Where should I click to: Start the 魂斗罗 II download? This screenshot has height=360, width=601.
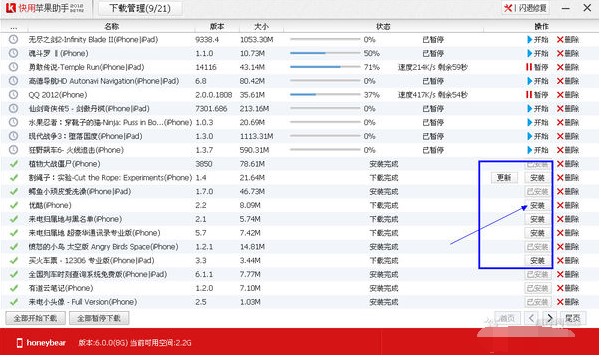click(538, 53)
